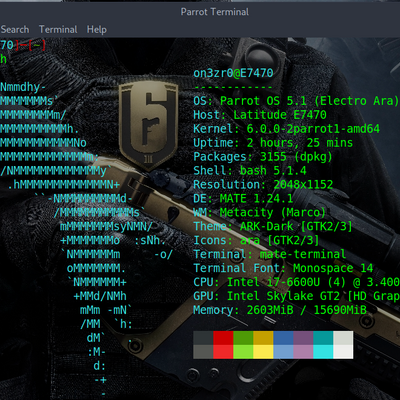
Task: Open the Terminal menu
Action: [x=58, y=29]
